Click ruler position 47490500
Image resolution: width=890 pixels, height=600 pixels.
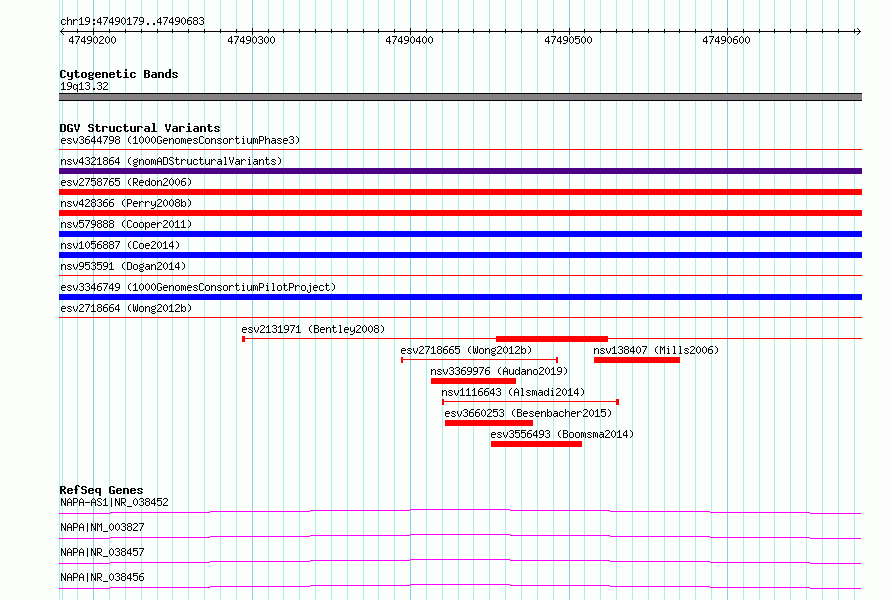tap(568, 40)
